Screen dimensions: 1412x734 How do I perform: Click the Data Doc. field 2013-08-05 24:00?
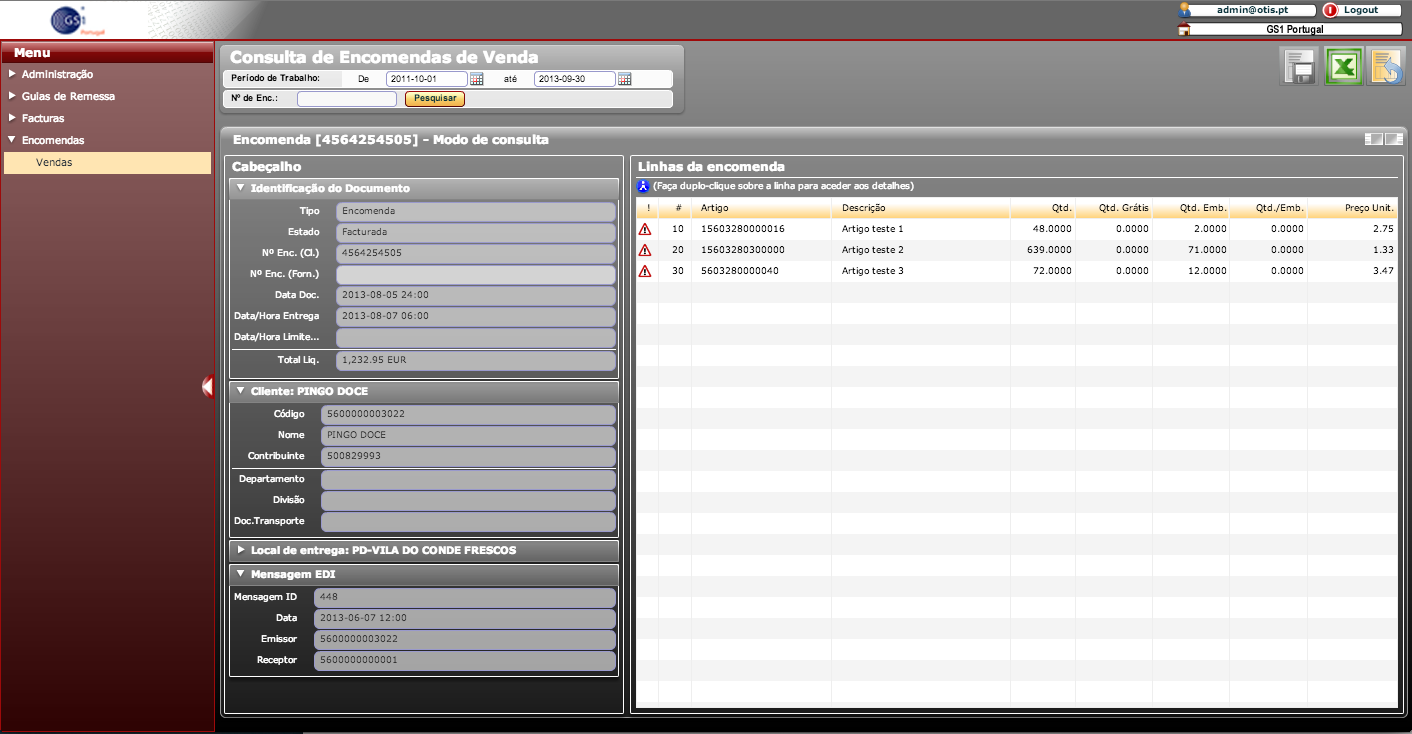(x=476, y=296)
